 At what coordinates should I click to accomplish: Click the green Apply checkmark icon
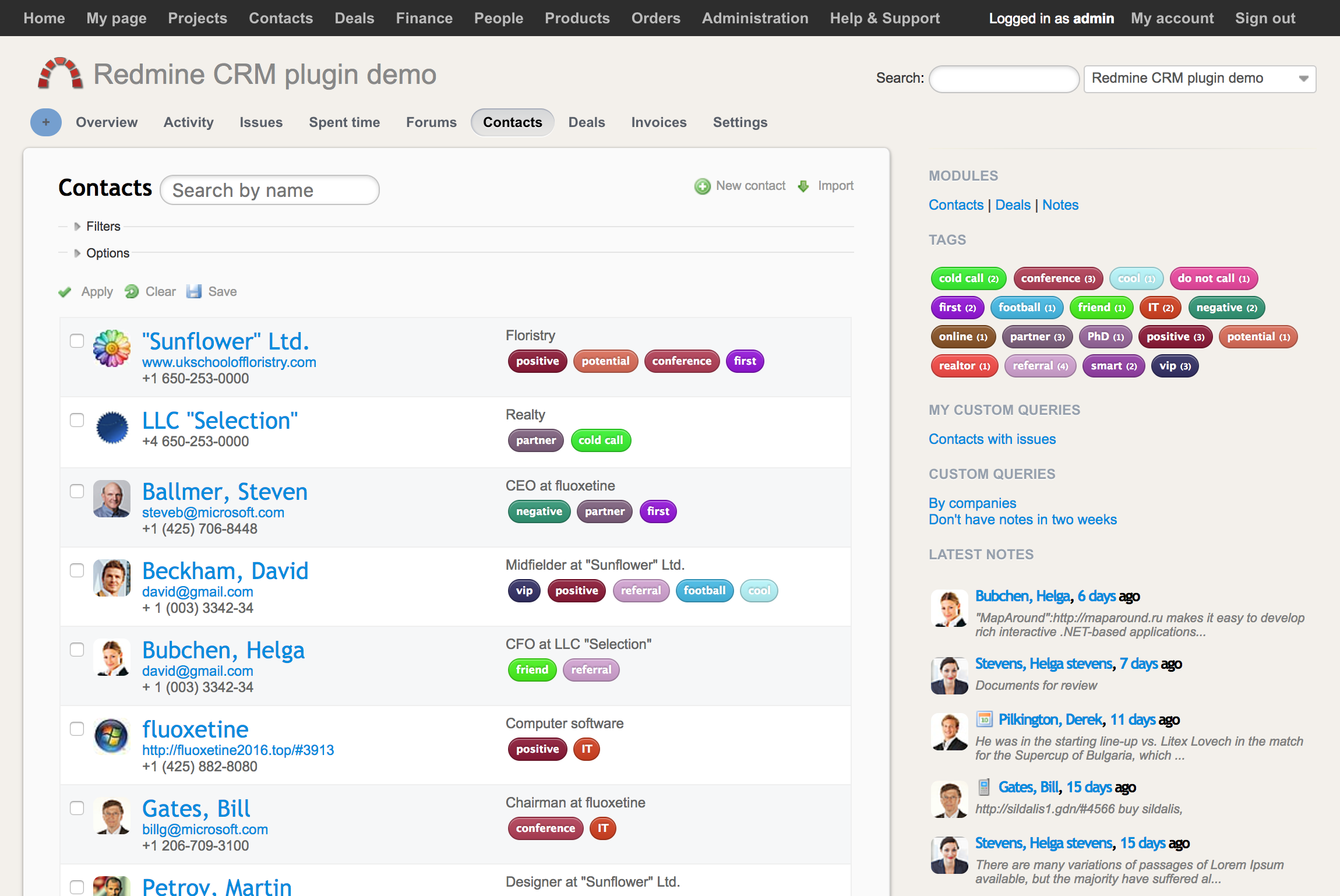point(65,292)
